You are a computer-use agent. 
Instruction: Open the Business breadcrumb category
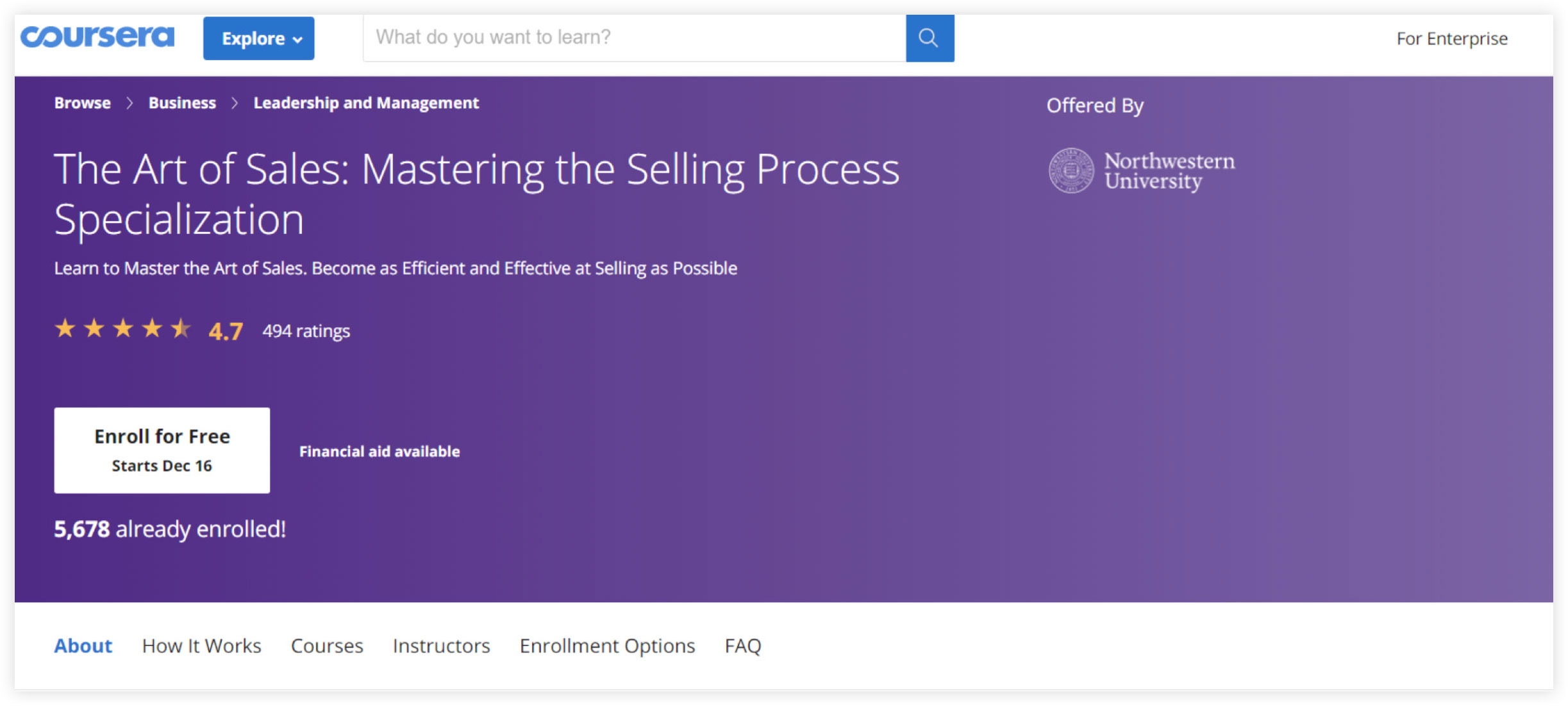click(183, 103)
